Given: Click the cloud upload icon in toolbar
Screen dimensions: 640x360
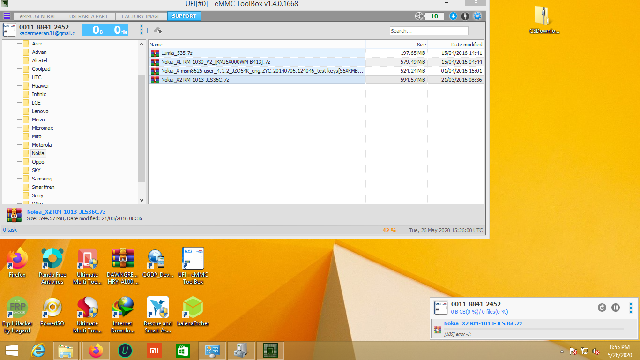Looking at the screenshot, I should coord(158,30).
